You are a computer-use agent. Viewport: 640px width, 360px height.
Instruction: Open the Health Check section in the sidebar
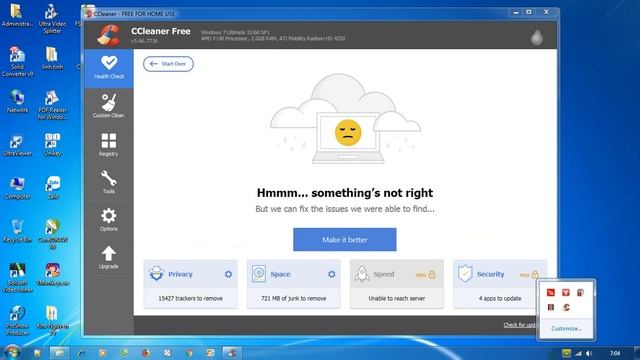(x=109, y=68)
